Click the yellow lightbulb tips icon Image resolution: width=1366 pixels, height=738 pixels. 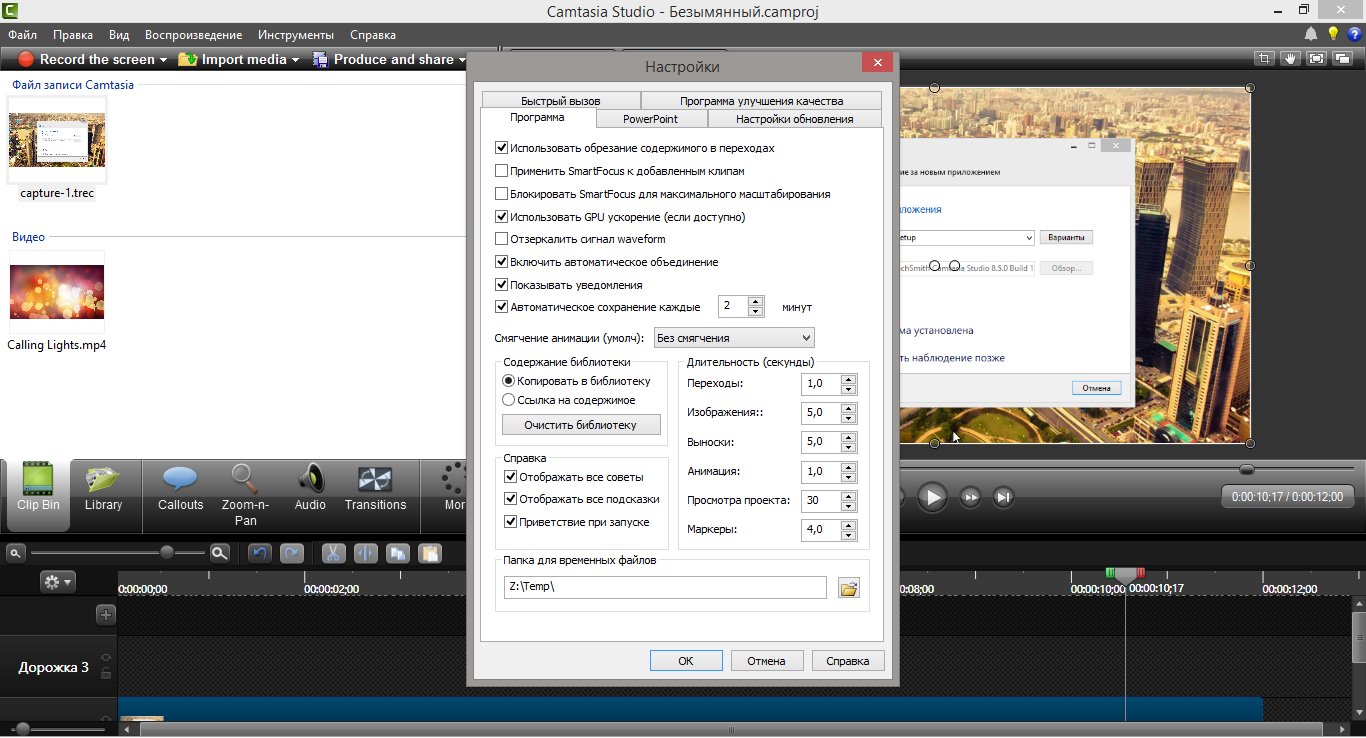pos(1333,34)
